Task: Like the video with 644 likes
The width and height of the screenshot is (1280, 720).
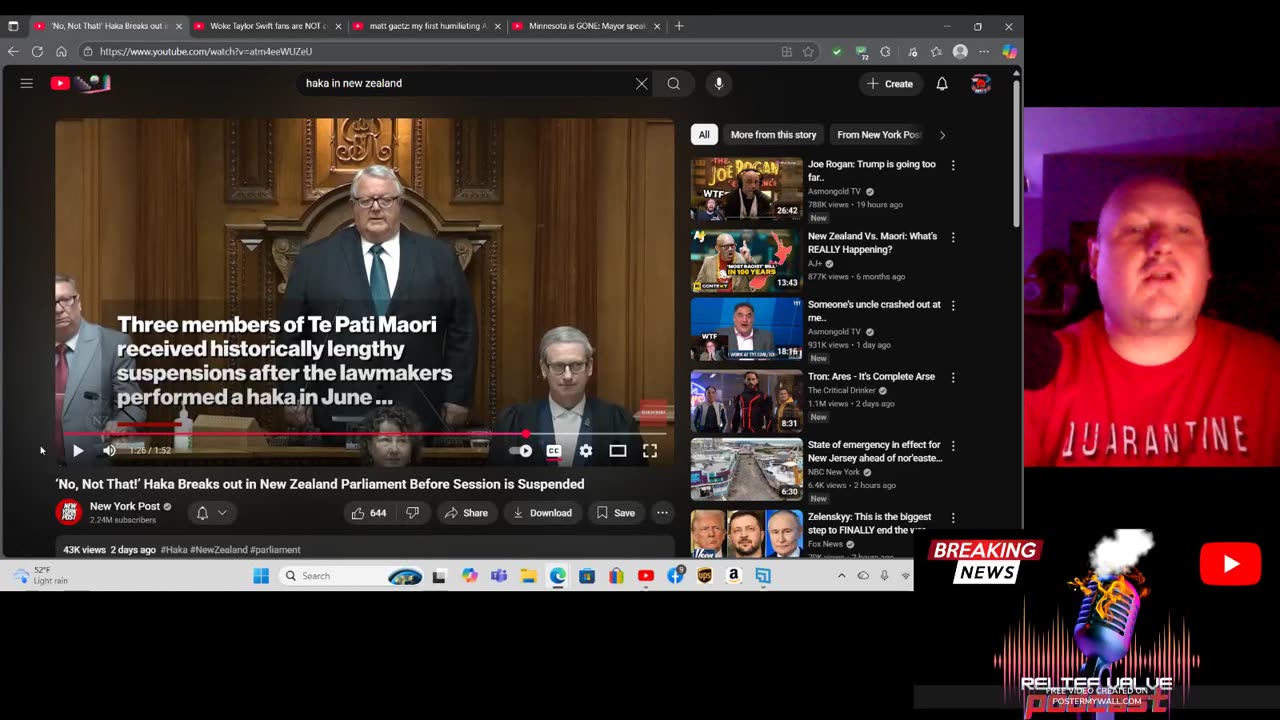Action: tap(368, 513)
